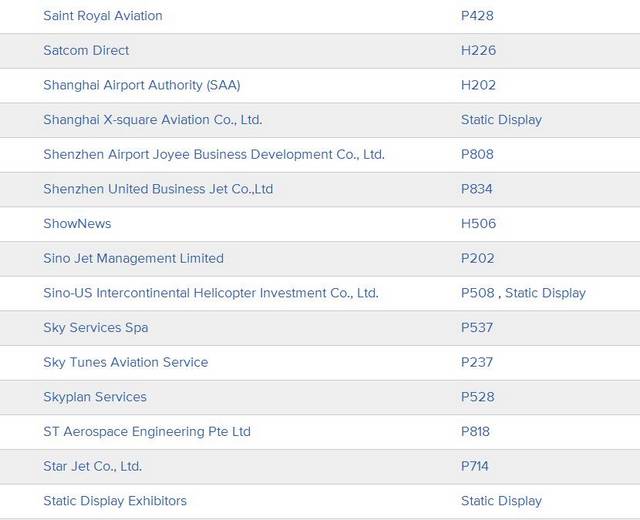The image size is (640, 520).
Task: Select booth H226 for Satcom Direct
Action: (x=478, y=50)
